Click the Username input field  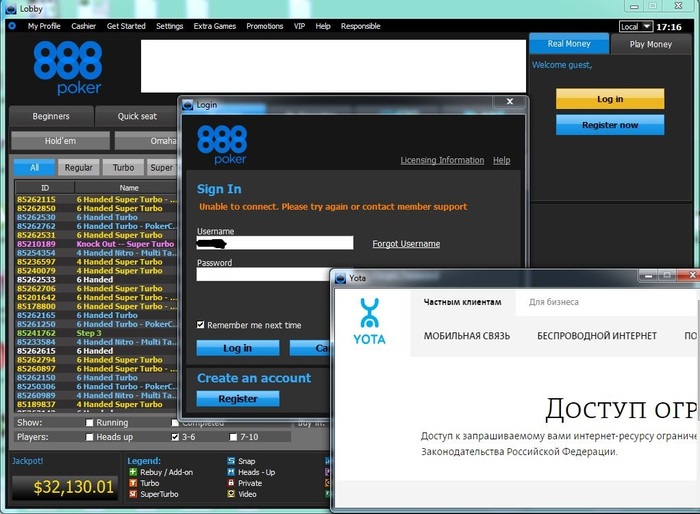coord(275,243)
